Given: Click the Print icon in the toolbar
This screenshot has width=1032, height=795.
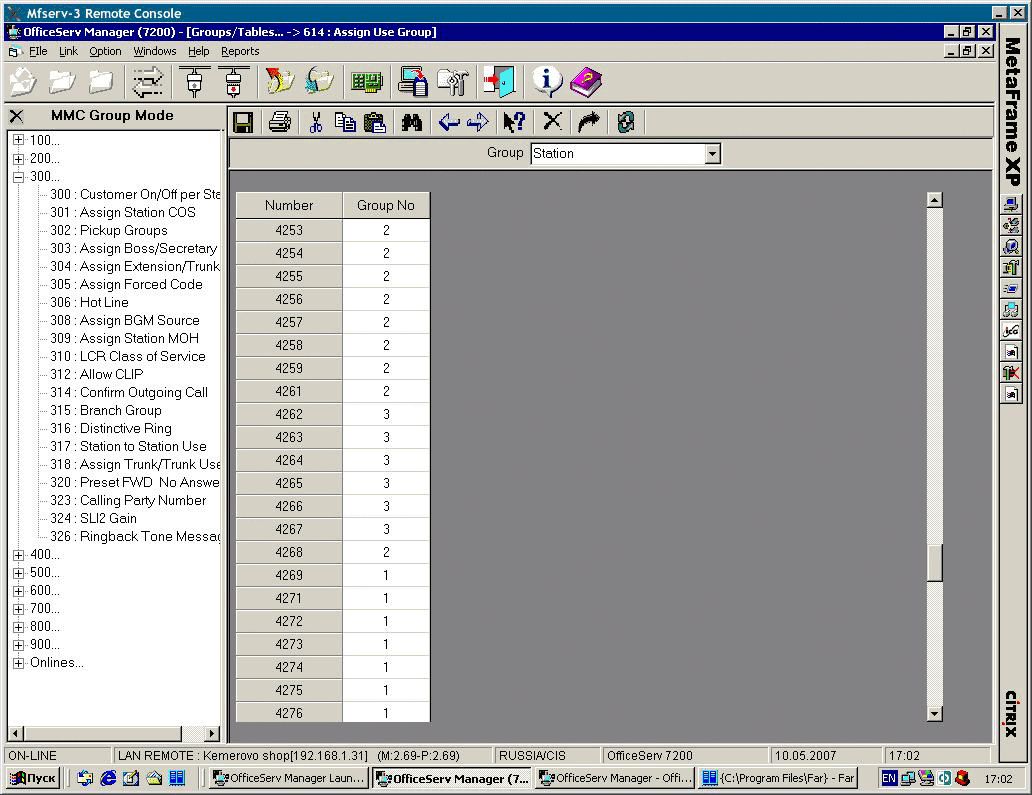Looking at the screenshot, I should tap(280, 122).
